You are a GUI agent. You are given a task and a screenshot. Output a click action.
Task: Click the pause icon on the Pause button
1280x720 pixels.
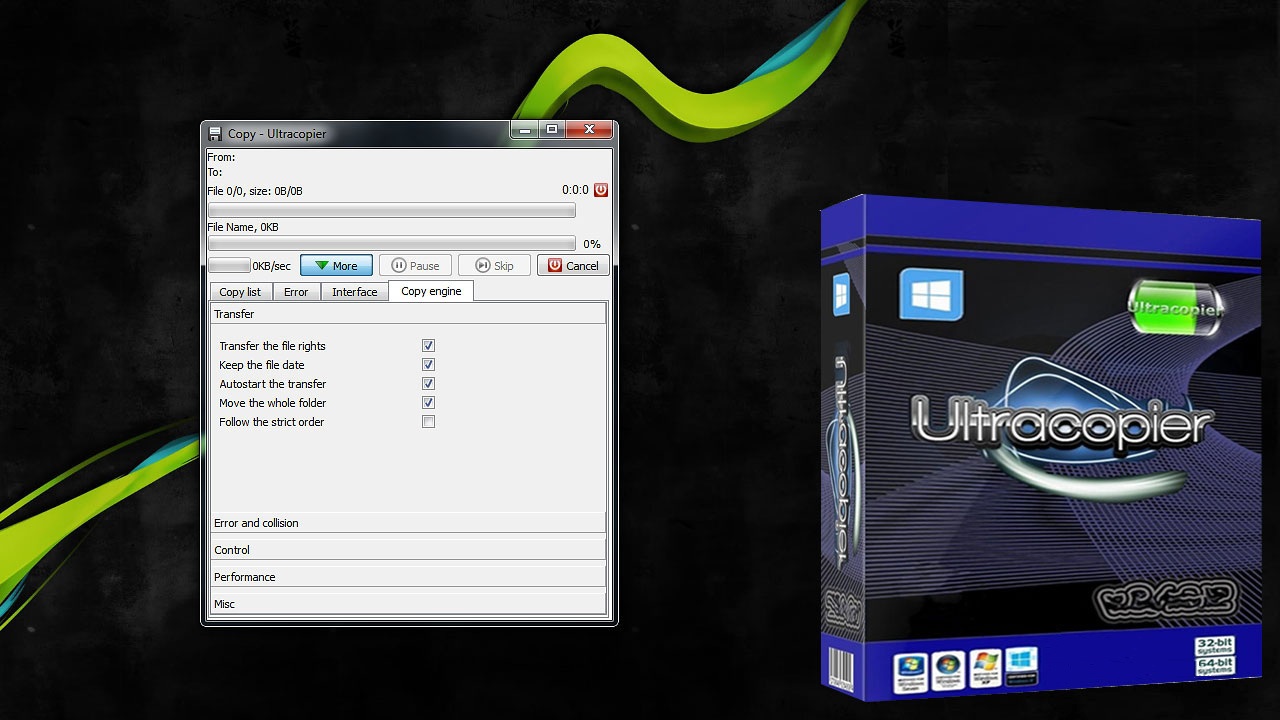point(398,265)
